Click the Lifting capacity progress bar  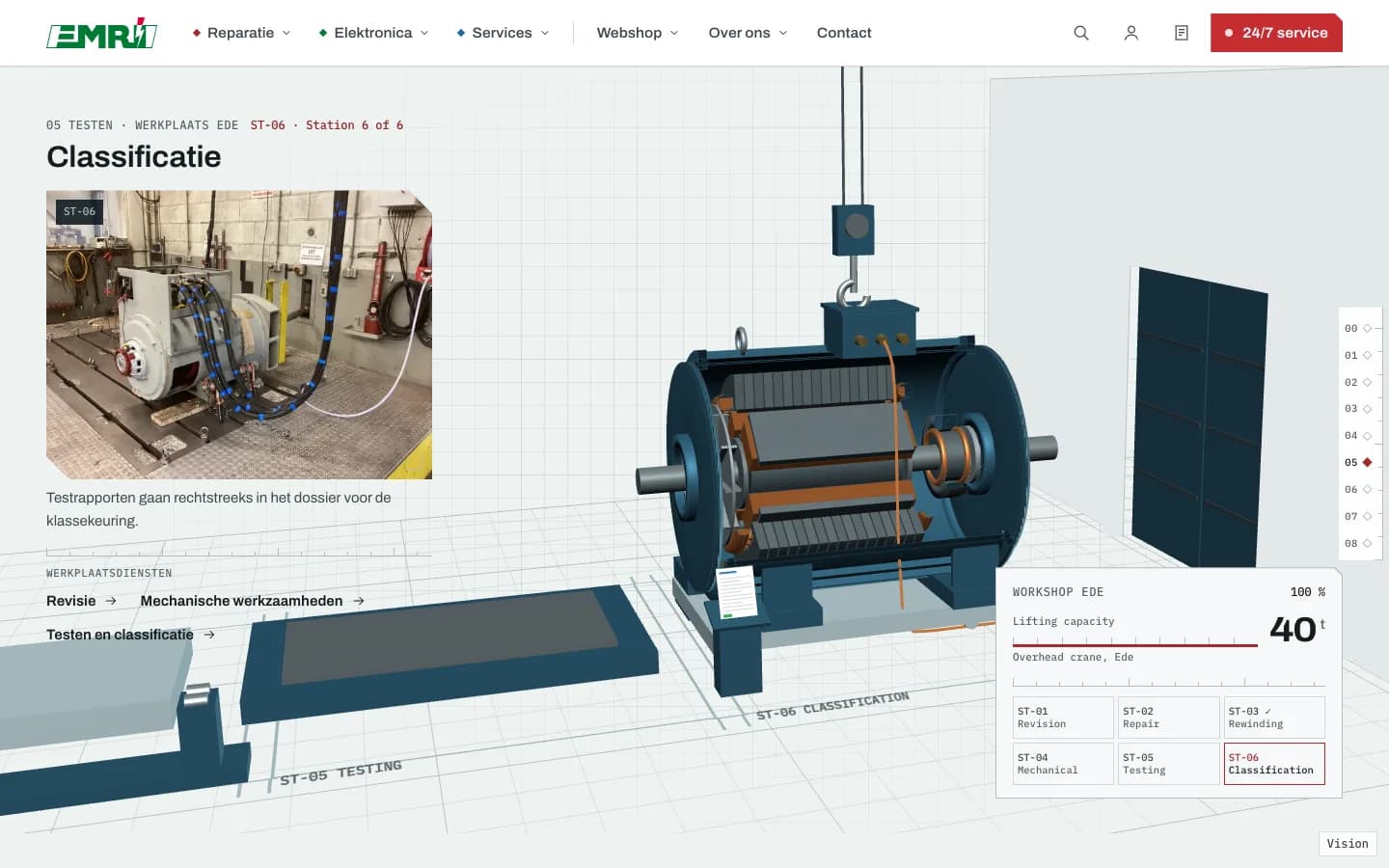[x=1135, y=643]
